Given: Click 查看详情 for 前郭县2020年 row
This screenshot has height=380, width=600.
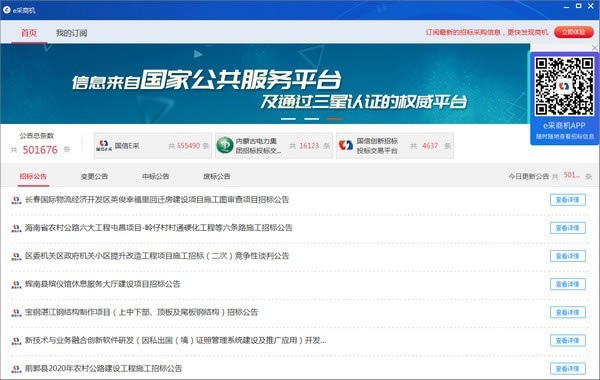Looking at the screenshot, I should (567, 369).
